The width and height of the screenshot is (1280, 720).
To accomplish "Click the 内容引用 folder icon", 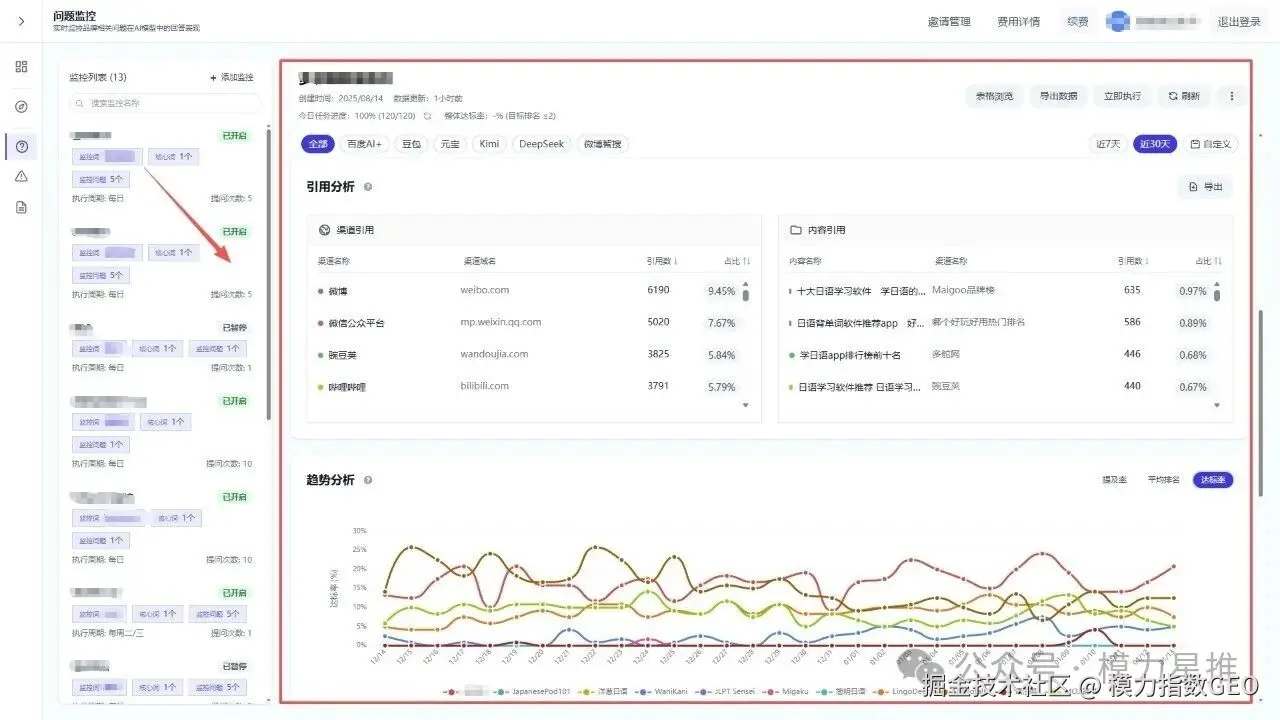I will point(796,230).
